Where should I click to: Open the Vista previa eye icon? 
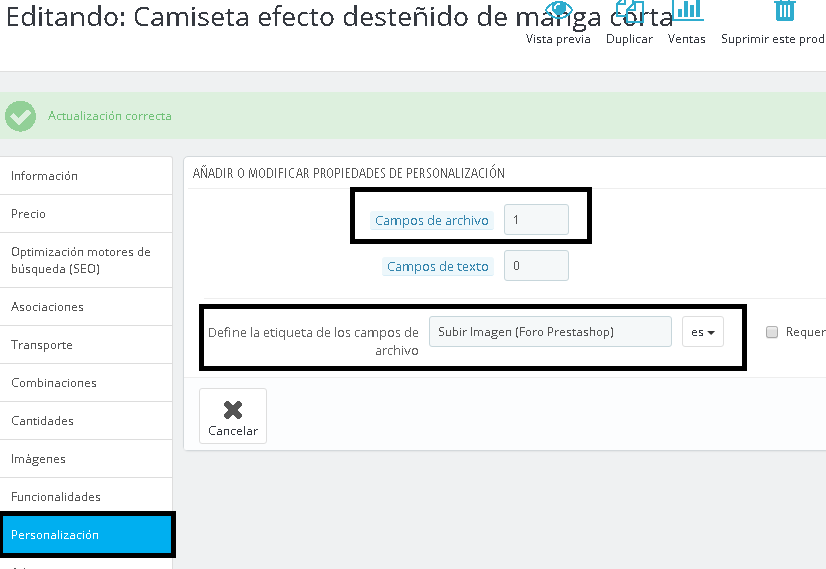[558, 9]
